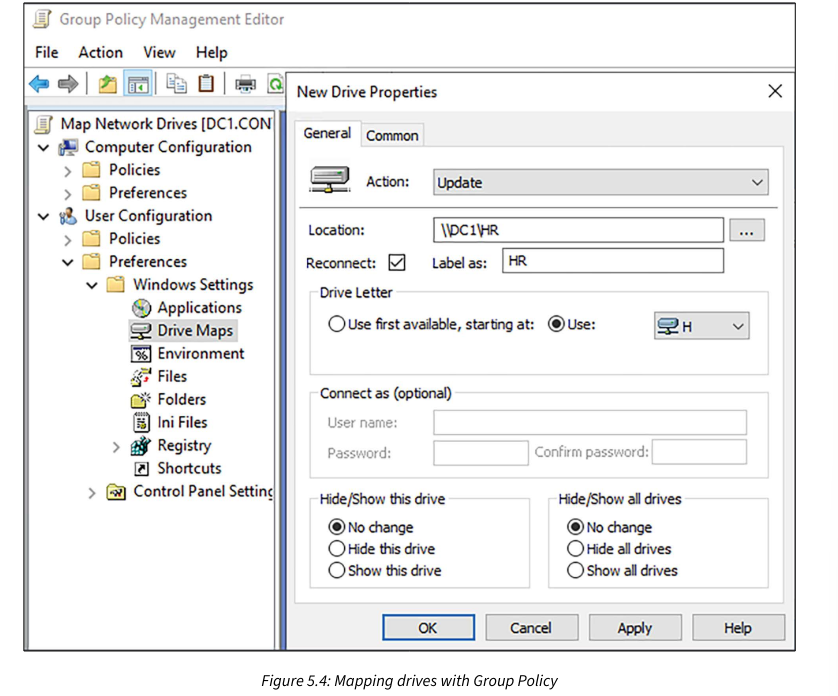This screenshot has width=838, height=696.
Task: Select the Registry node icon
Action: tap(141, 445)
